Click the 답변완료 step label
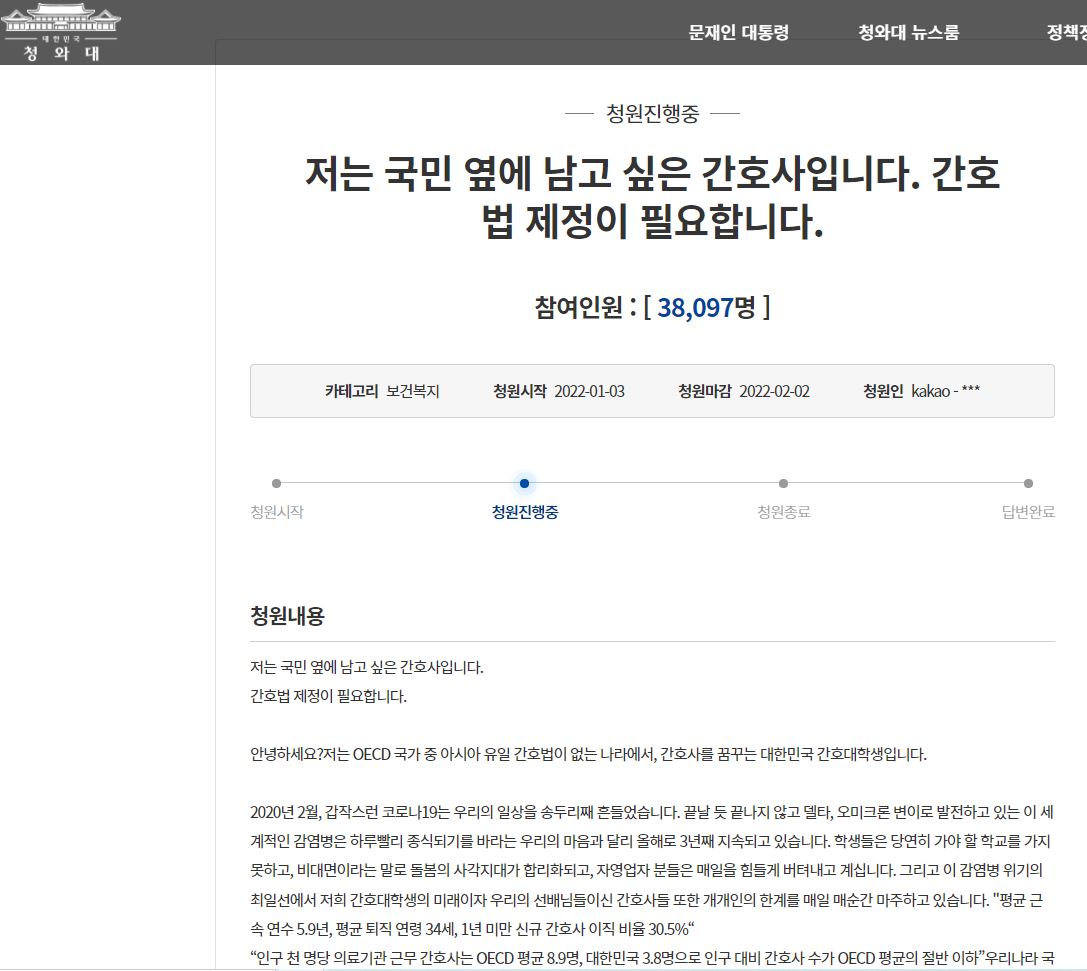Image resolution: width=1087 pixels, height=971 pixels. [x=1028, y=512]
